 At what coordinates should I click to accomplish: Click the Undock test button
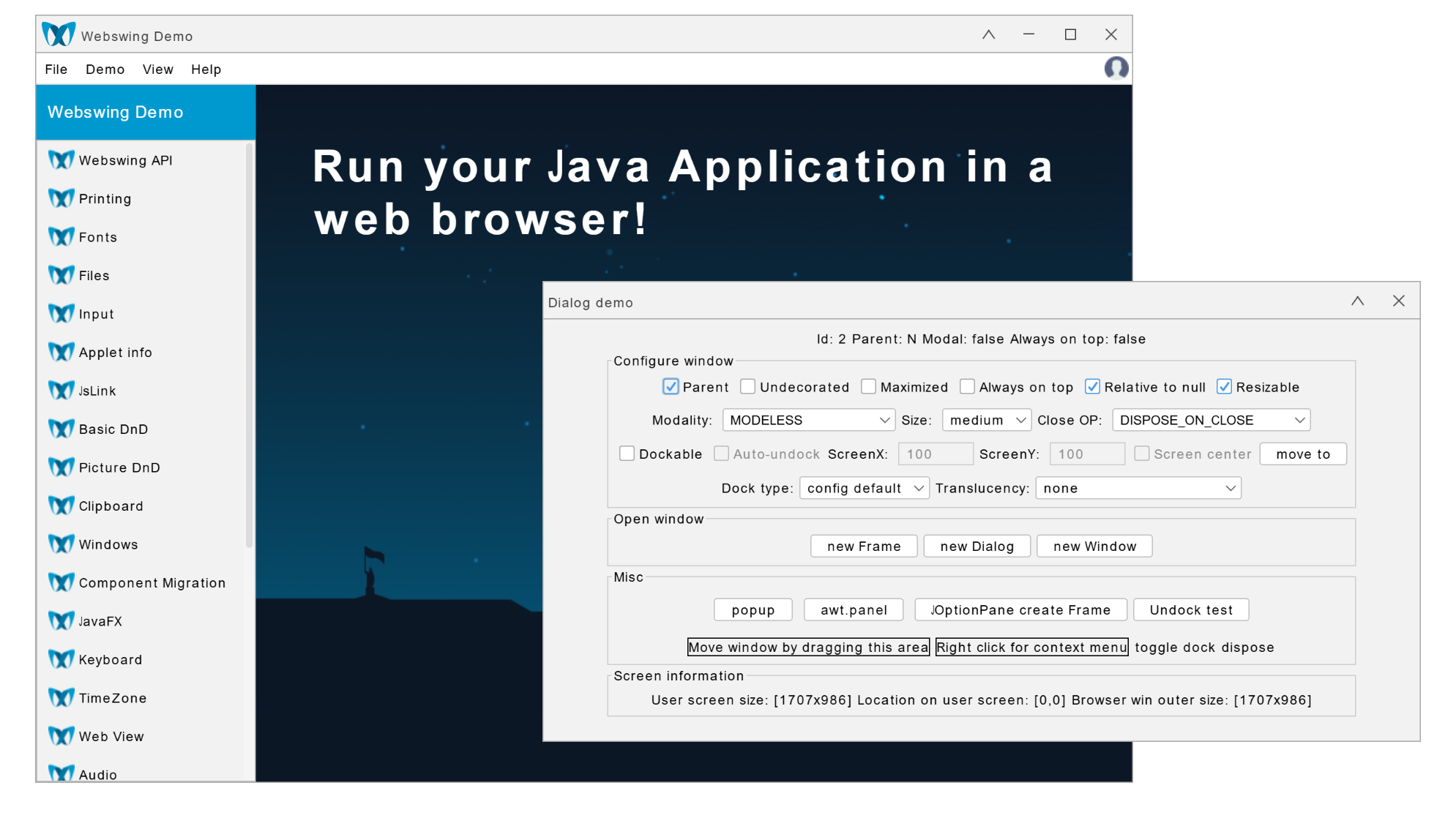[1191, 610]
